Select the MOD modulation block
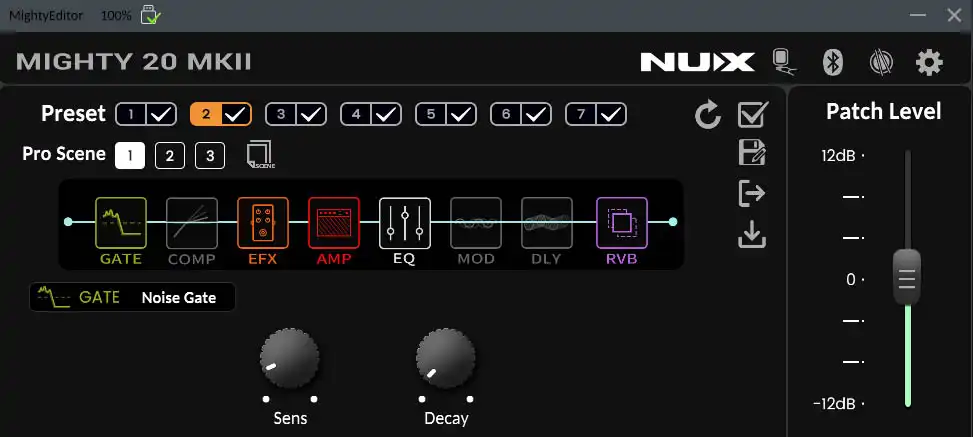 pos(476,223)
